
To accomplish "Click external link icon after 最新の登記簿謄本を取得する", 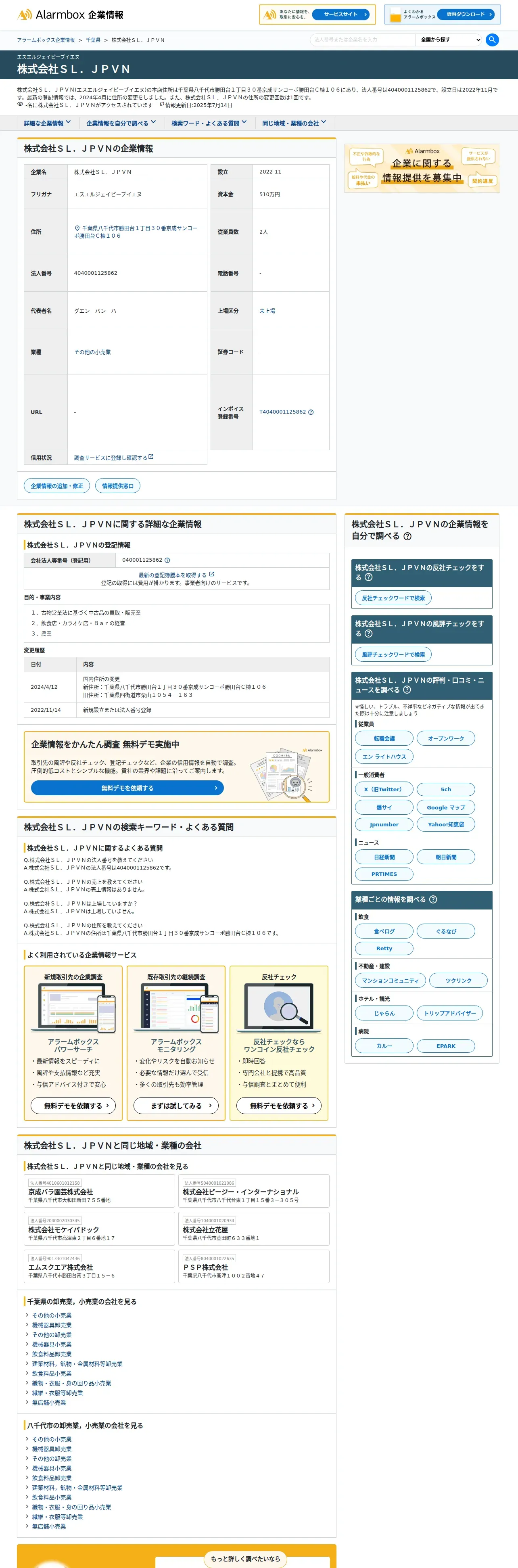I will click(212, 574).
